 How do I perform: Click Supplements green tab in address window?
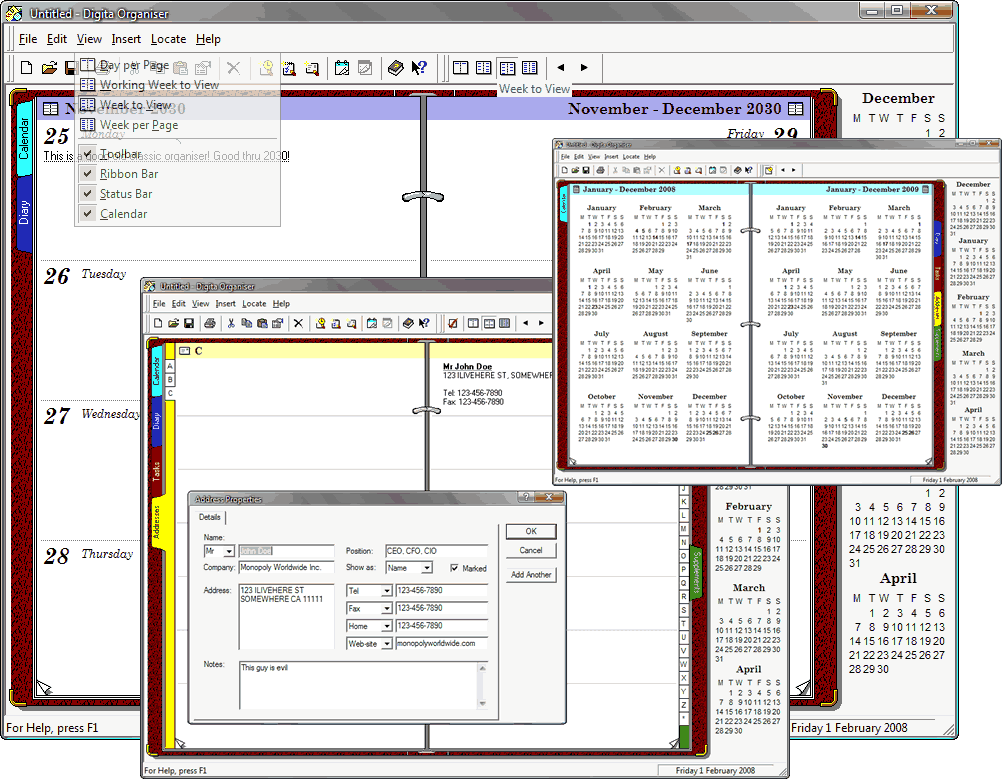pos(697,572)
